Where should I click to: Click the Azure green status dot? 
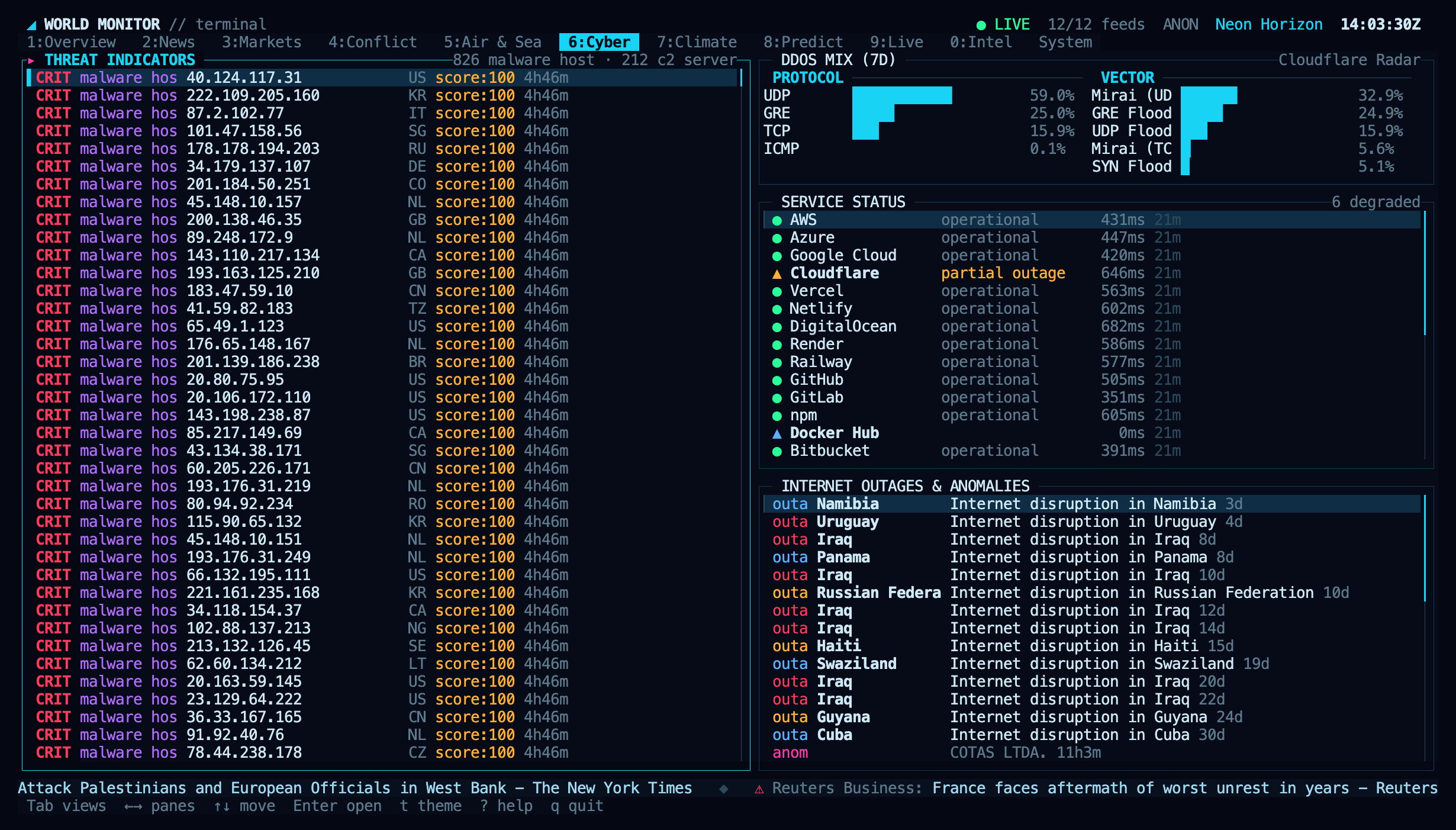click(x=777, y=238)
